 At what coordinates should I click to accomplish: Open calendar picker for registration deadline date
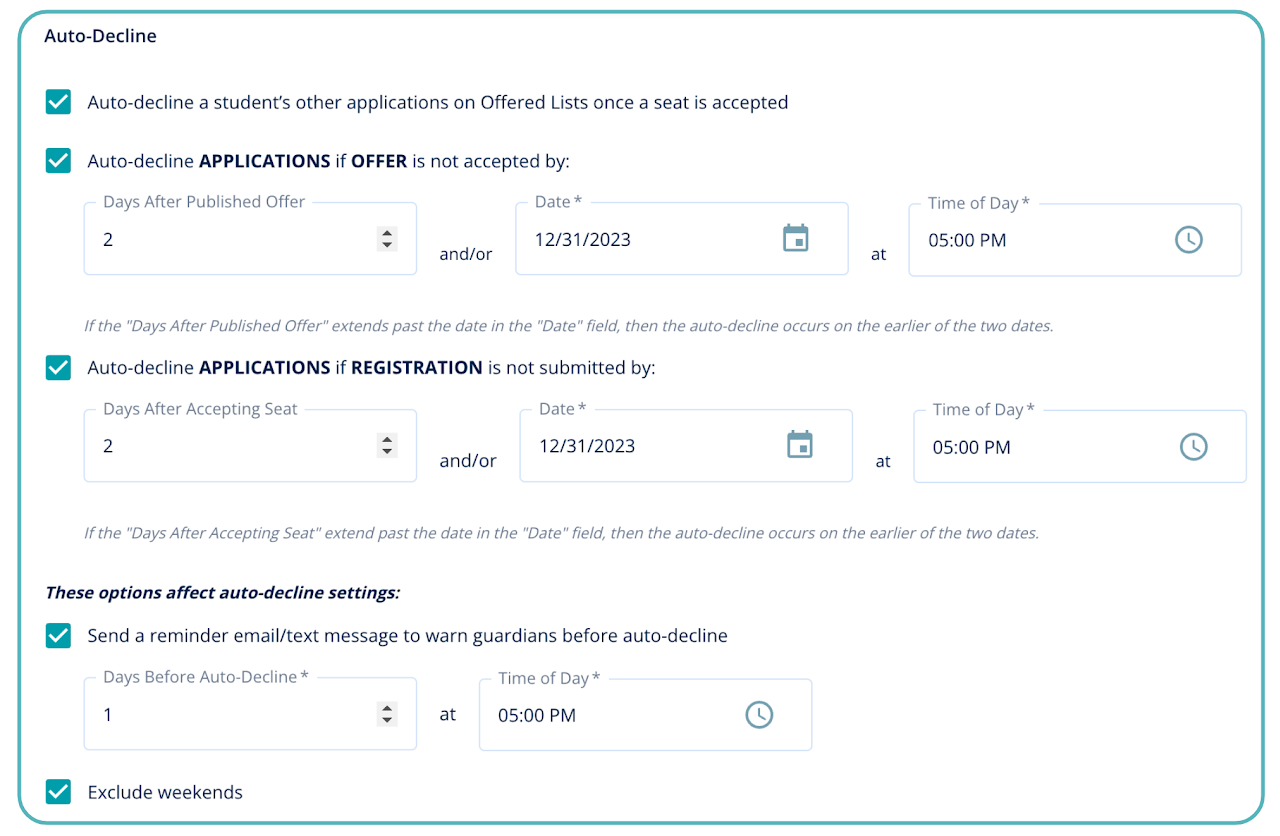(x=800, y=446)
